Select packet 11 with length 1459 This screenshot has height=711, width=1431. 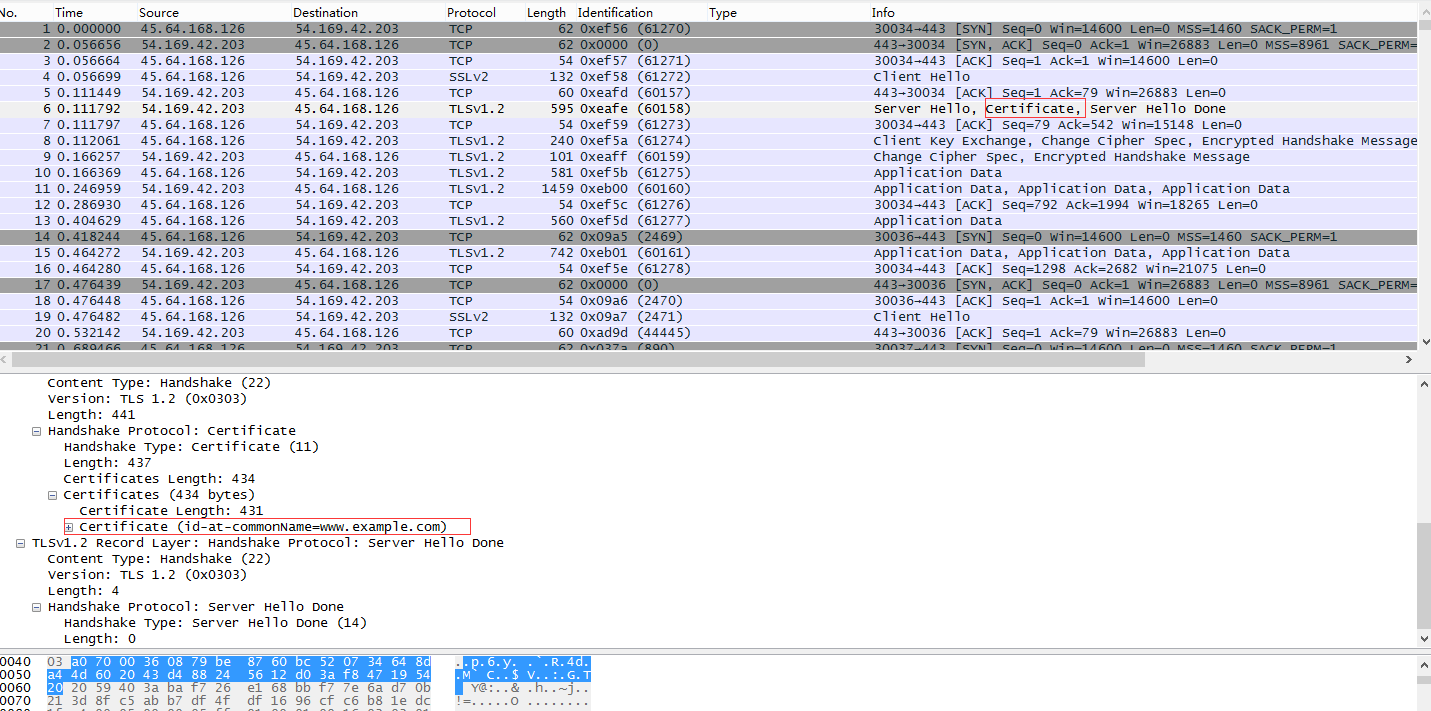click(x=708, y=189)
